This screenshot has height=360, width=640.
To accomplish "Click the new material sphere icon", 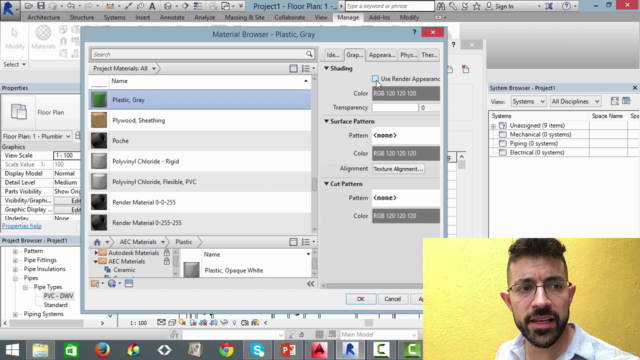I will pos(112,283).
